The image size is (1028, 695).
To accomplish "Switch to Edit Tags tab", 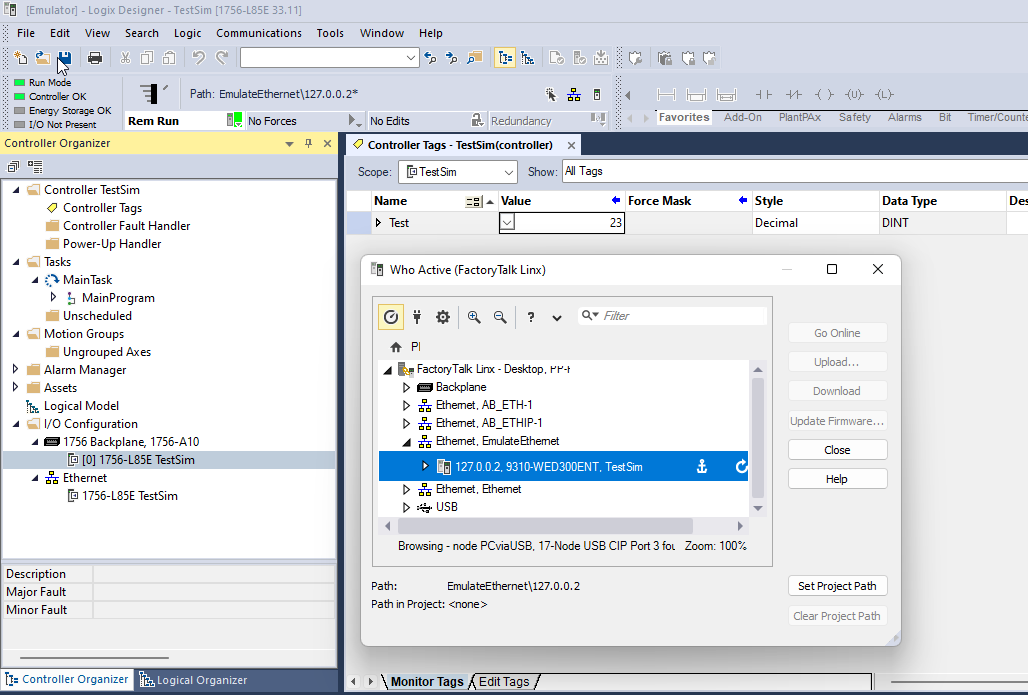I will [504, 682].
